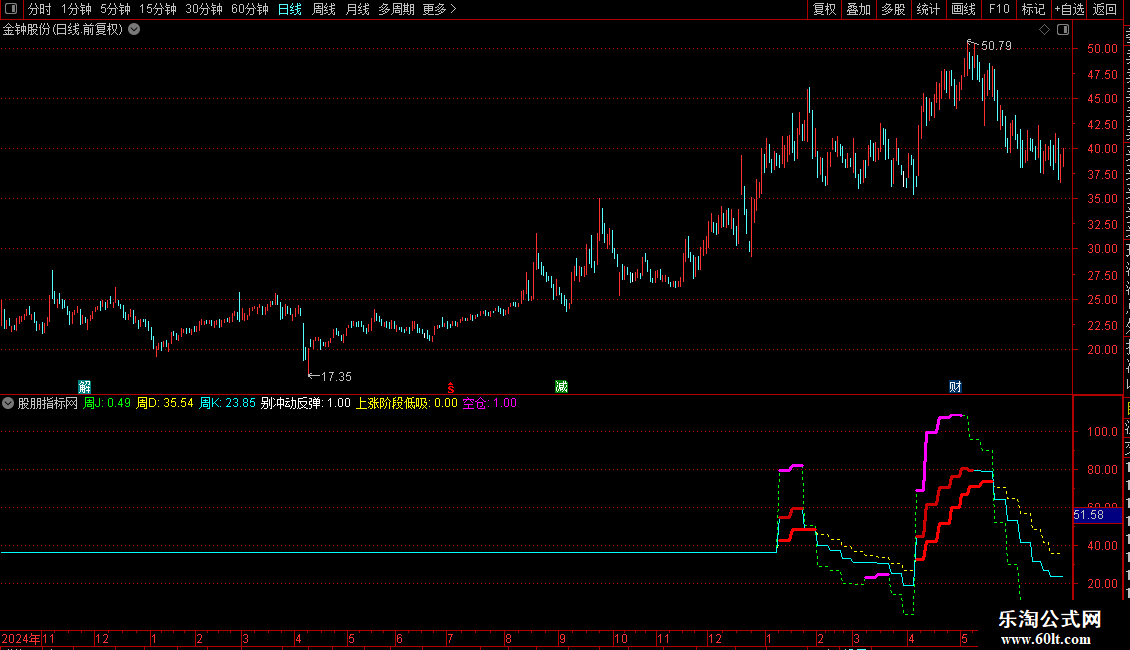Image resolution: width=1130 pixels, height=650 pixels.
Task: Open the 复权 adjustment menu
Action: coord(824,9)
